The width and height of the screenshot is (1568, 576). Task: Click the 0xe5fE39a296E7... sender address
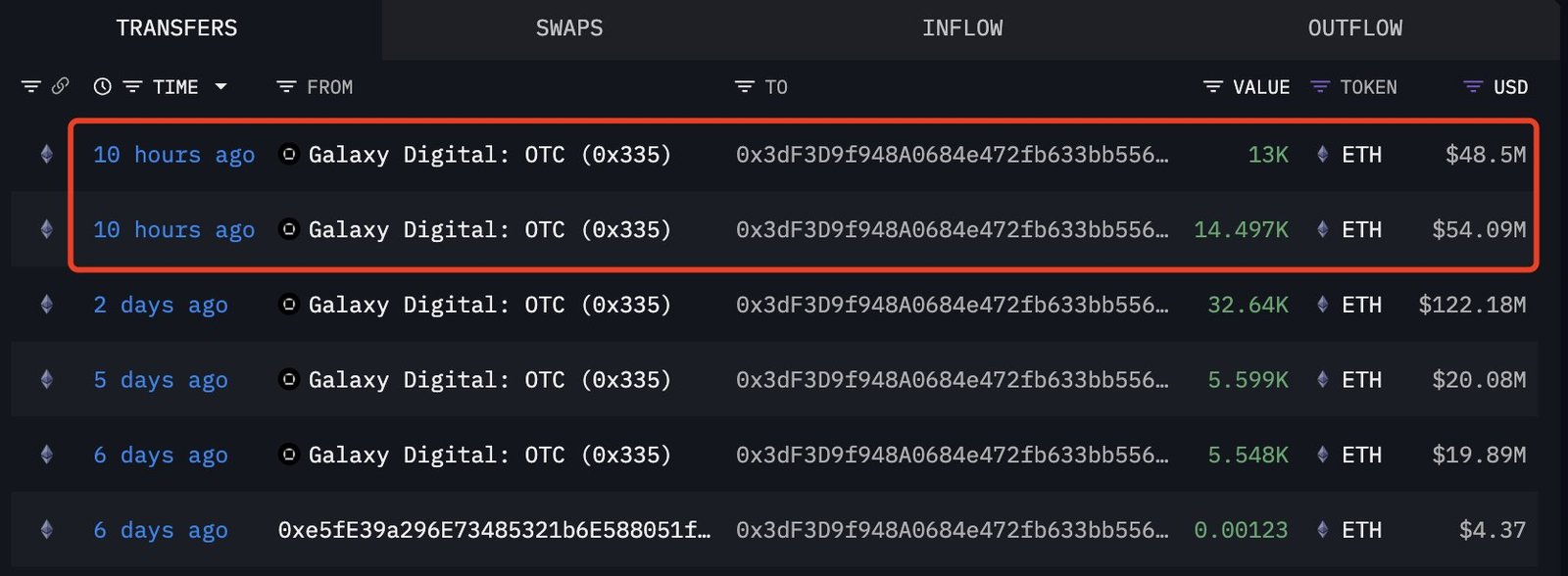(x=494, y=530)
